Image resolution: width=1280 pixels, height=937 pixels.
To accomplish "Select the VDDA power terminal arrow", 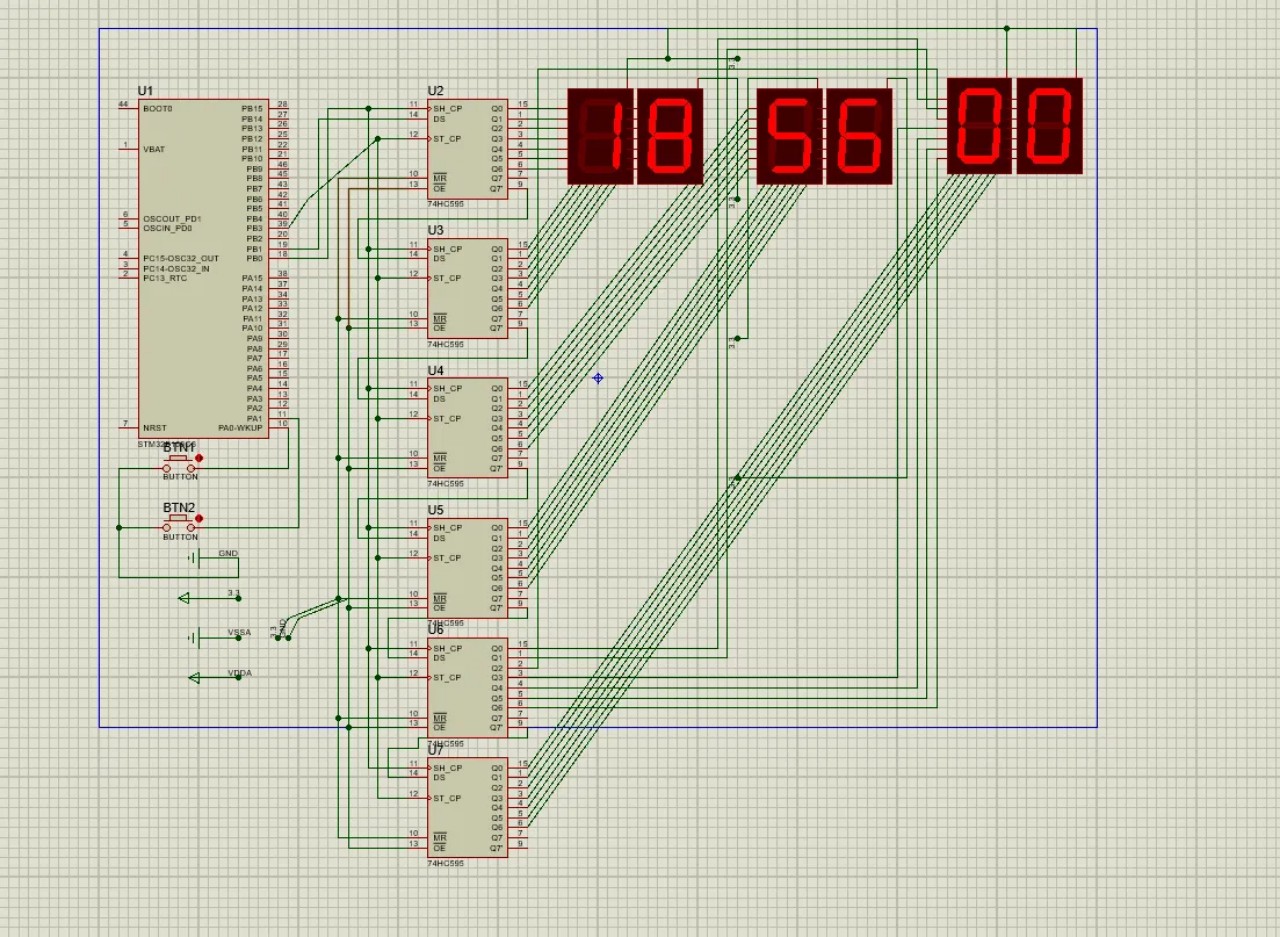I will (194, 678).
